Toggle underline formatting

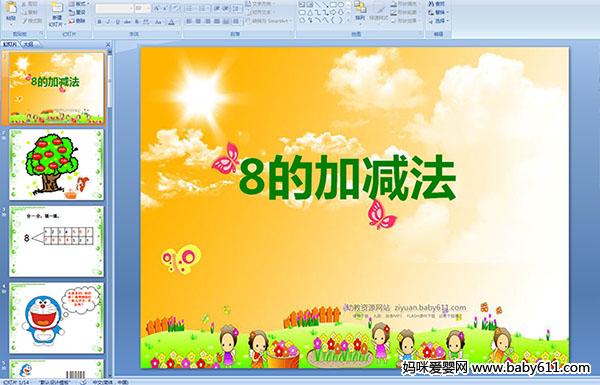[117, 22]
